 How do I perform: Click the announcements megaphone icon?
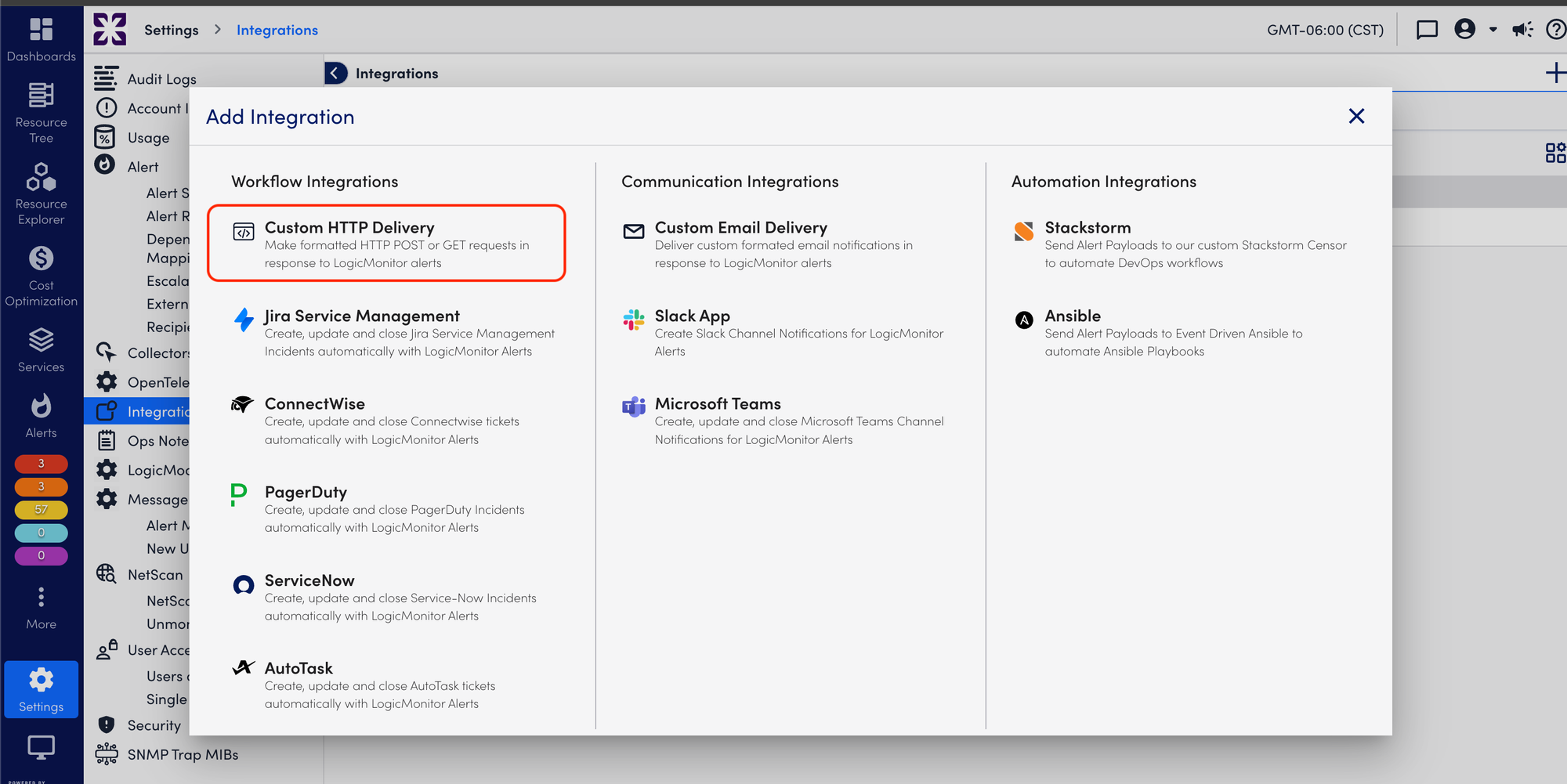click(1522, 30)
